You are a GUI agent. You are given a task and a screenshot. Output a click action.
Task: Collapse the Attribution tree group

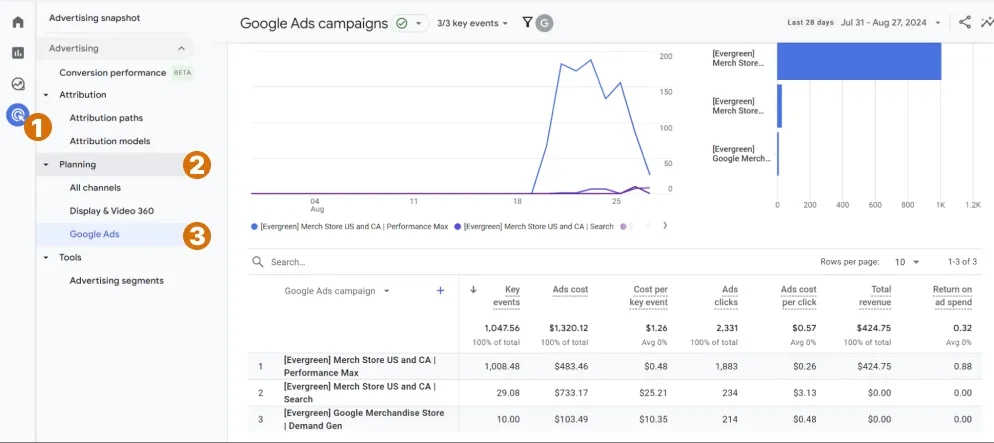point(46,95)
